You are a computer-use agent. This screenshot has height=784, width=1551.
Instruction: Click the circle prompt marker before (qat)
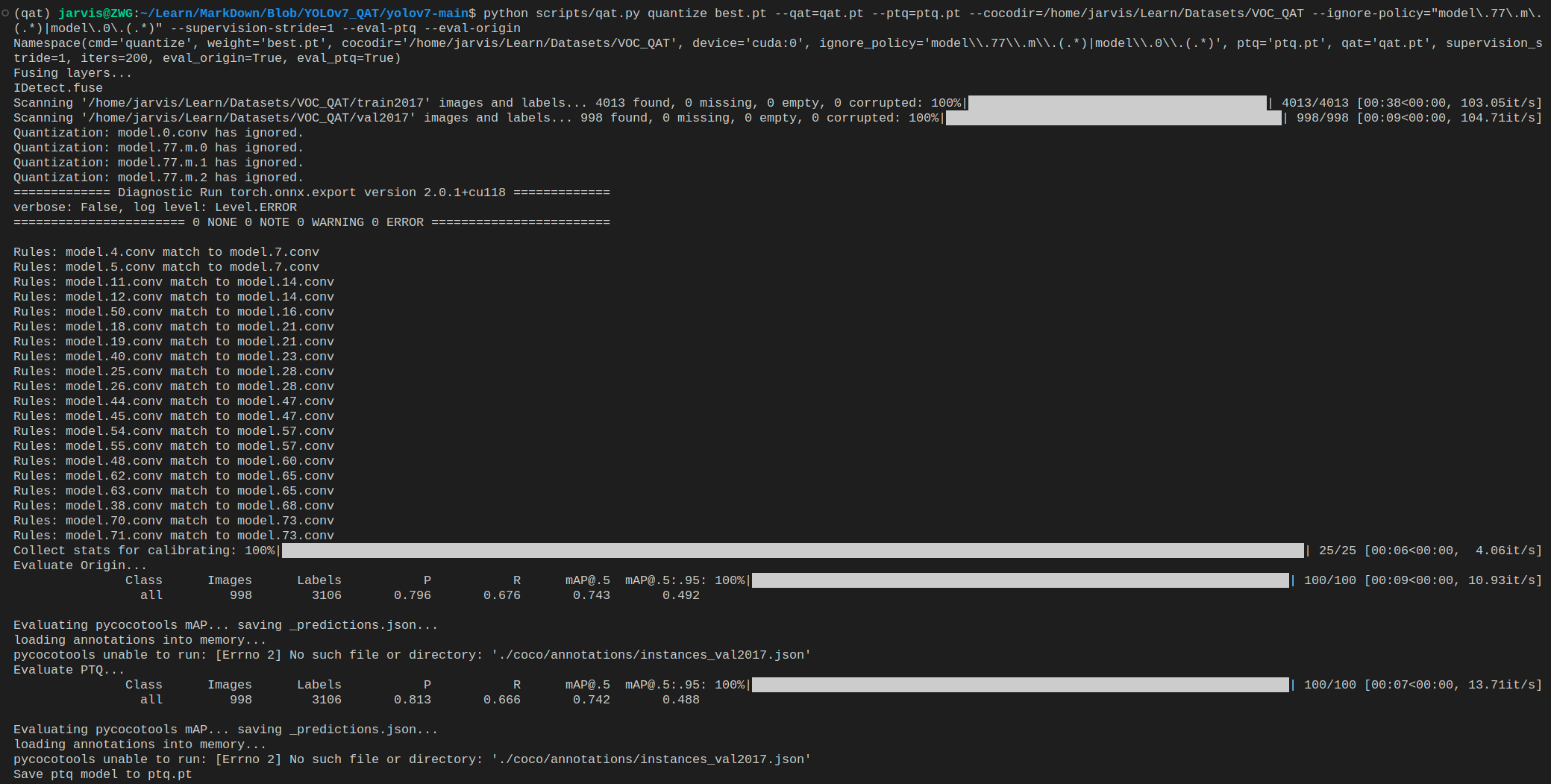tap(5, 13)
